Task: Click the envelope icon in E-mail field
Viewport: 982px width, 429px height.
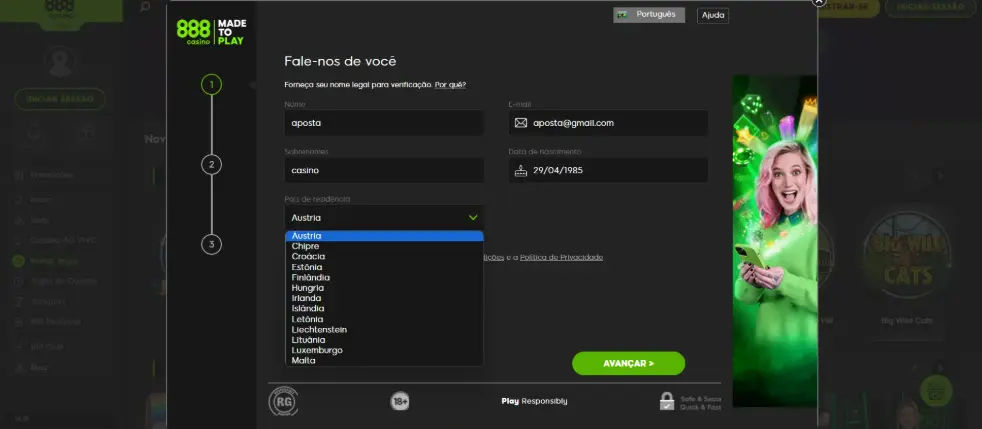Action: coord(520,123)
